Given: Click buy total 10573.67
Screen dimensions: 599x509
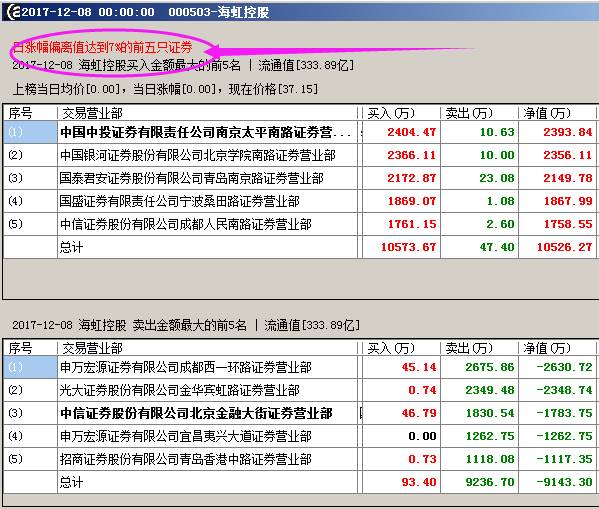Looking at the screenshot, I should [x=408, y=247].
